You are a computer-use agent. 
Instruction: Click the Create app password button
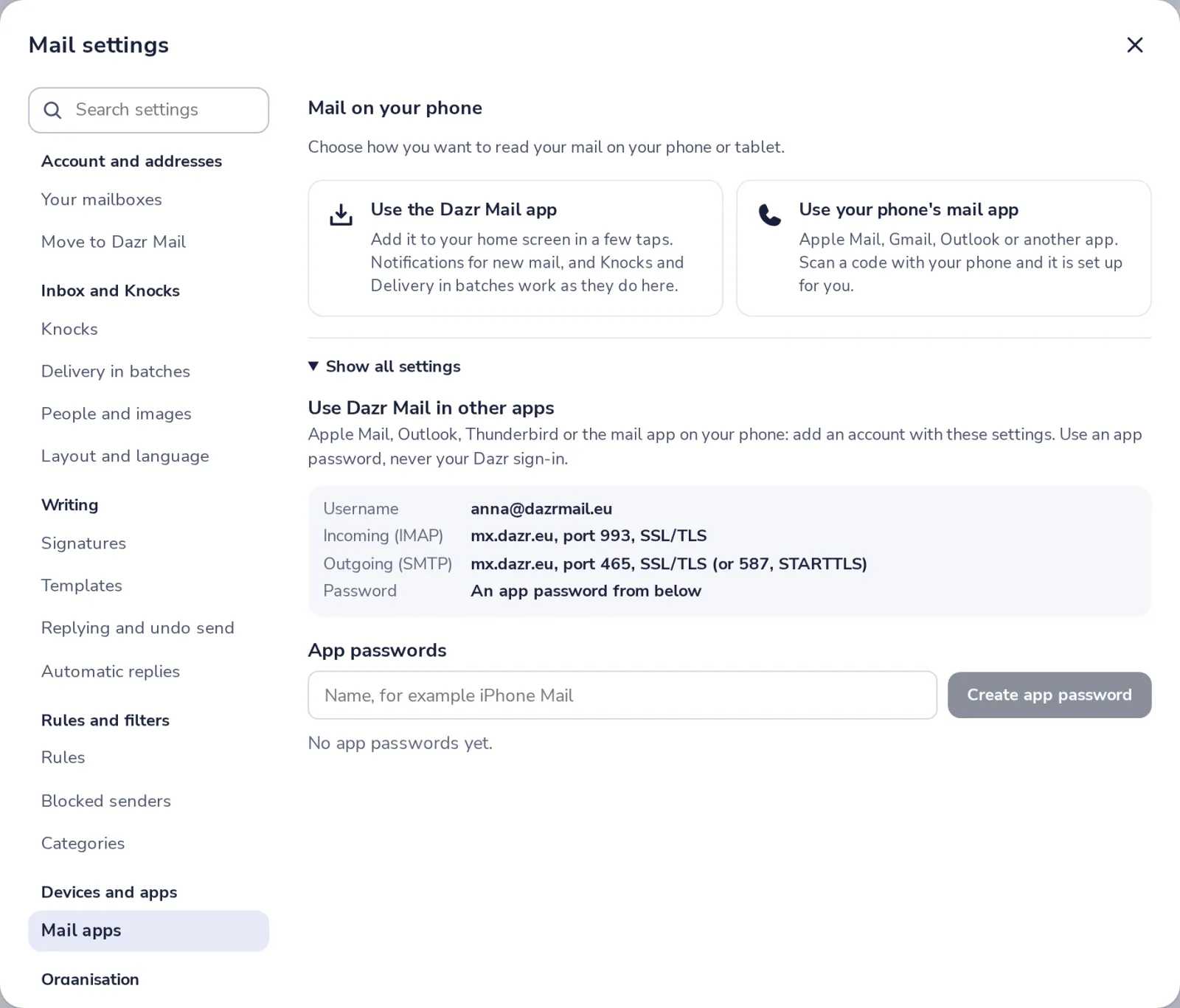1049,695
